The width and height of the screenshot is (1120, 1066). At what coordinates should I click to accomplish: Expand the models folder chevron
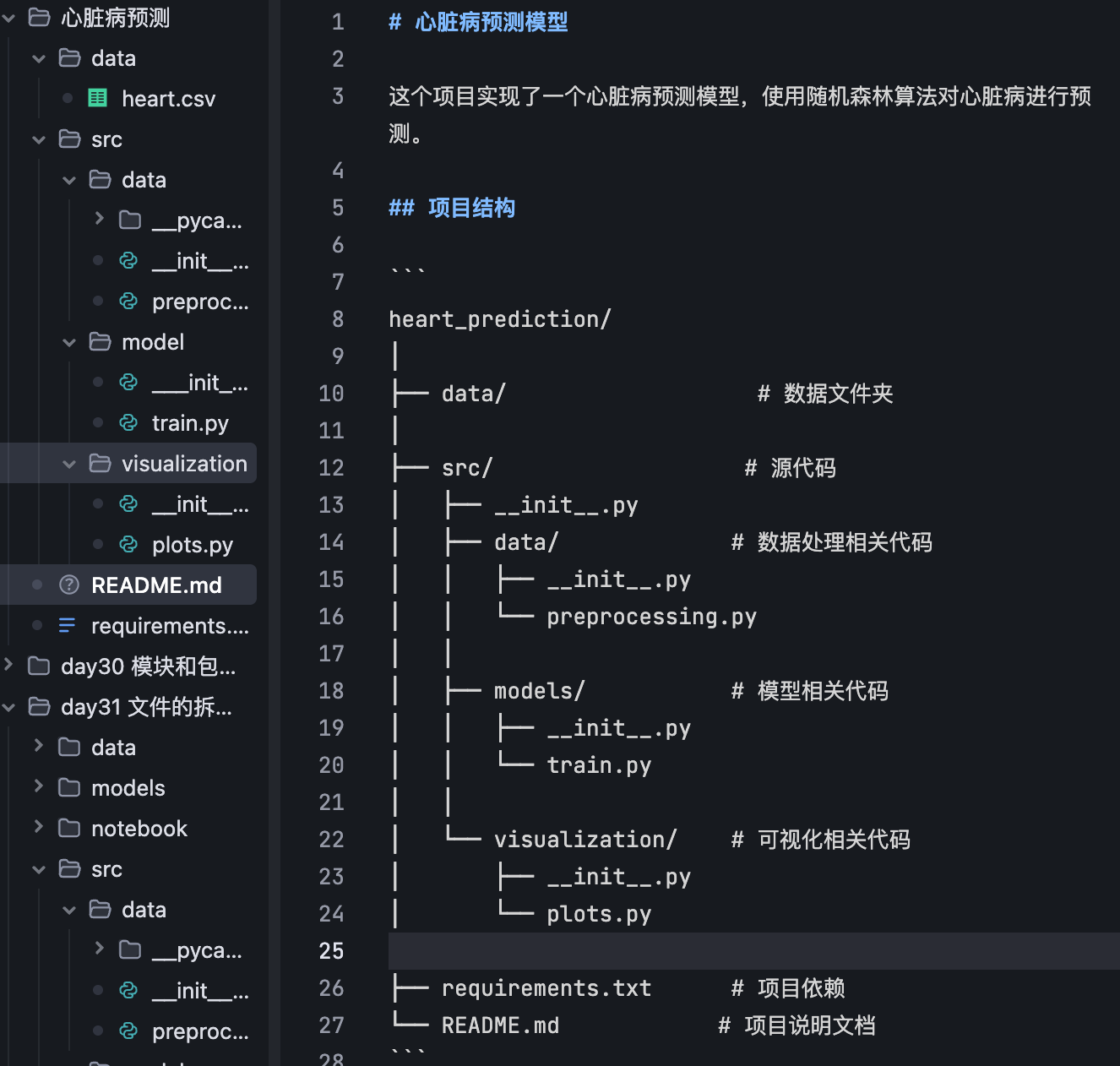(x=39, y=786)
